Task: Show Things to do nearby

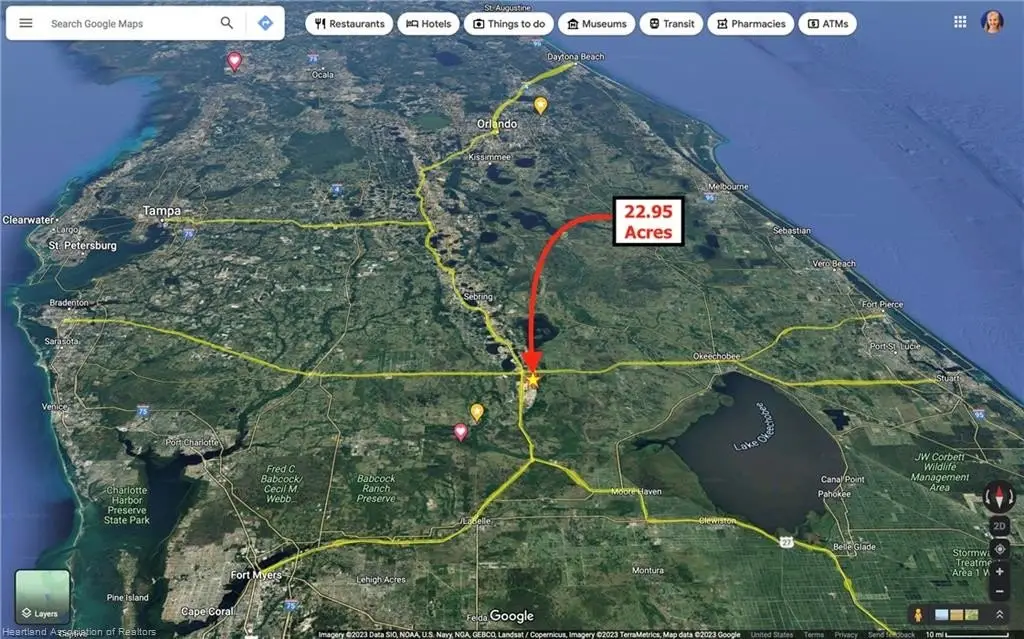Action: 509,24
